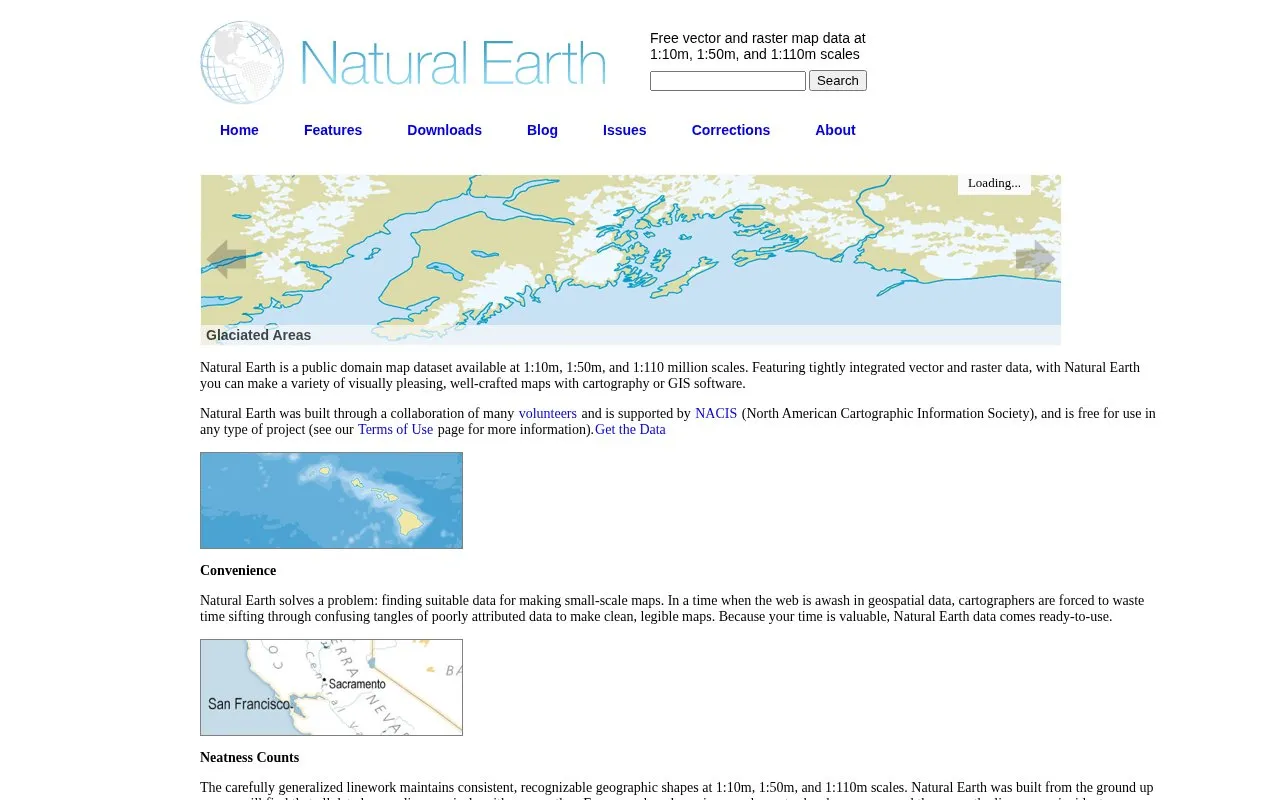Go to the Downloads page
The image size is (1280, 800).
(x=444, y=130)
